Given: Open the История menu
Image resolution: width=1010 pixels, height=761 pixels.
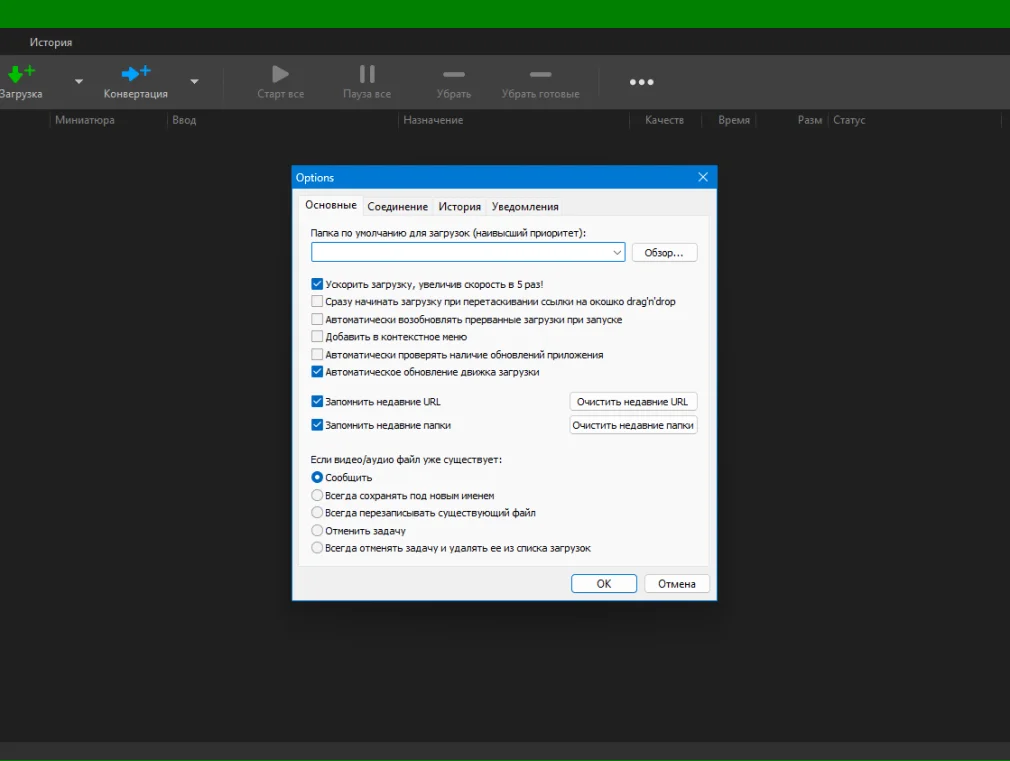Looking at the screenshot, I should (51, 43).
